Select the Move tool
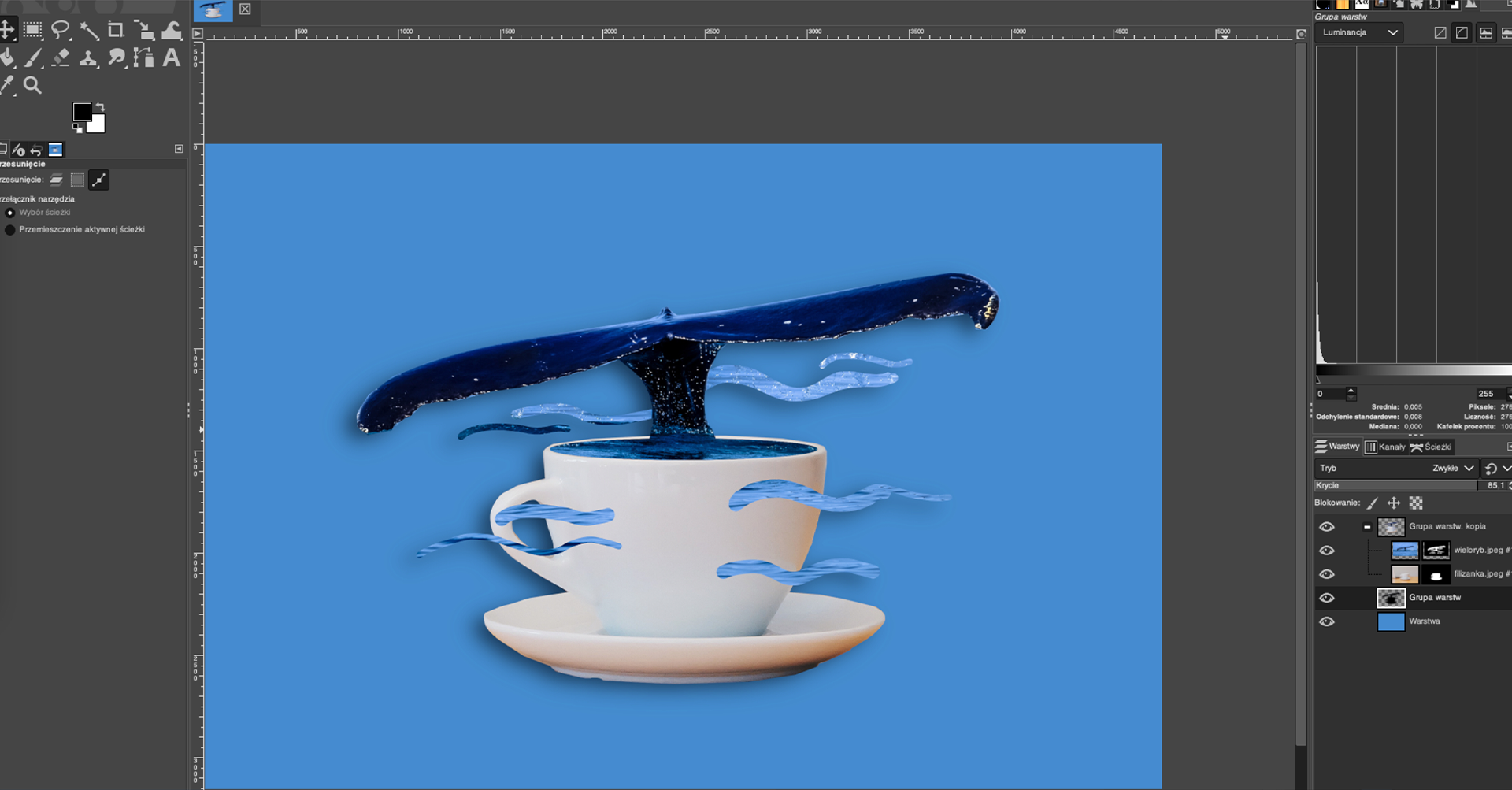Viewport: 1512px width, 790px height. [6, 31]
